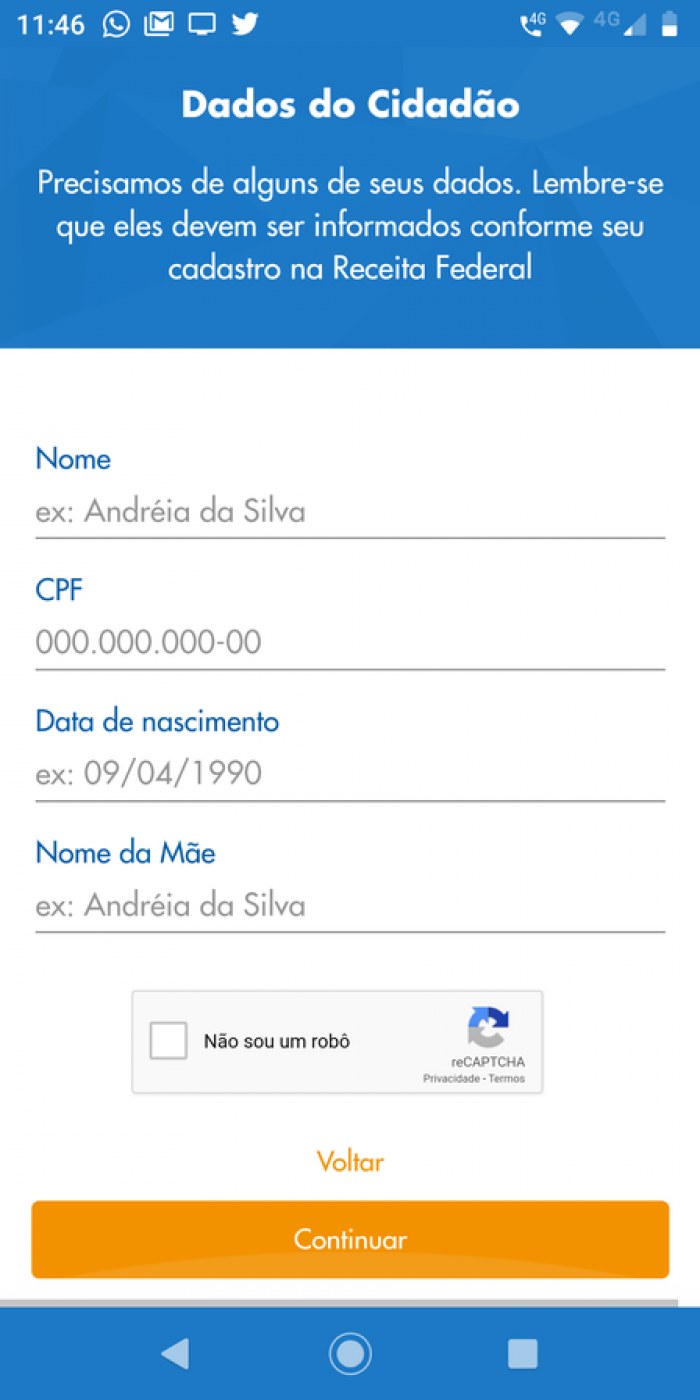Tap the Gmail notification icon
The width and height of the screenshot is (700, 1400).
pos(159,24)
